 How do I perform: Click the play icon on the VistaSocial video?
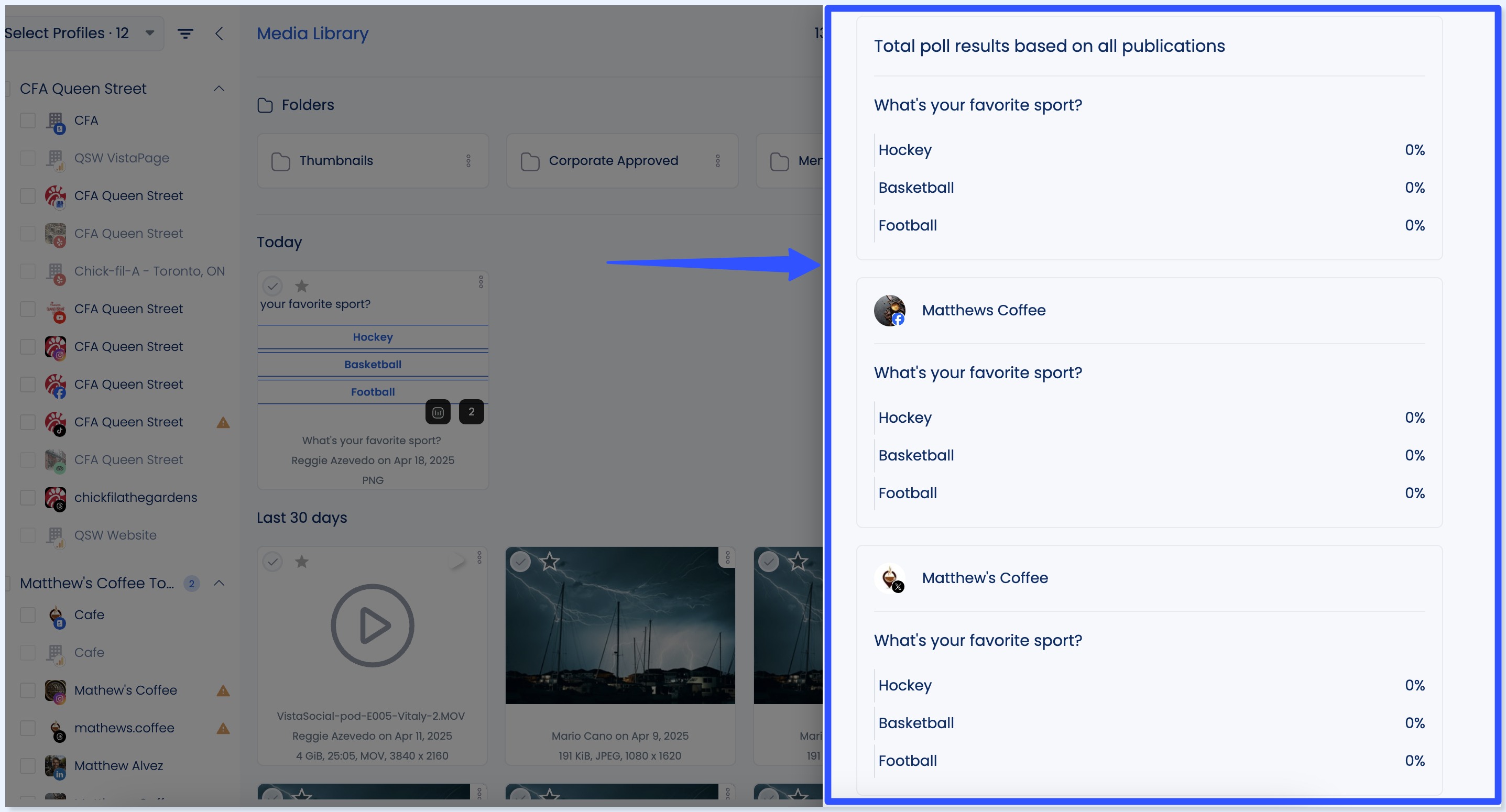(x=372, y=625)
